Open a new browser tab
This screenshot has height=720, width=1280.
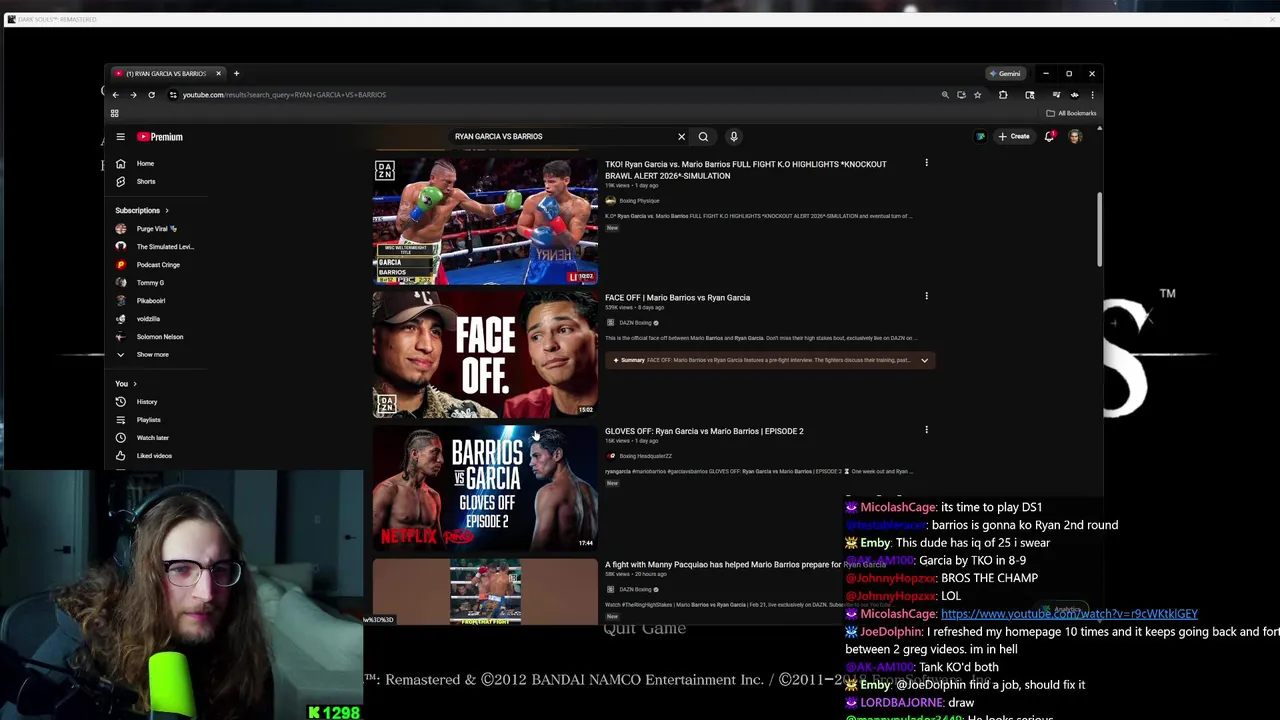(237, 74)
